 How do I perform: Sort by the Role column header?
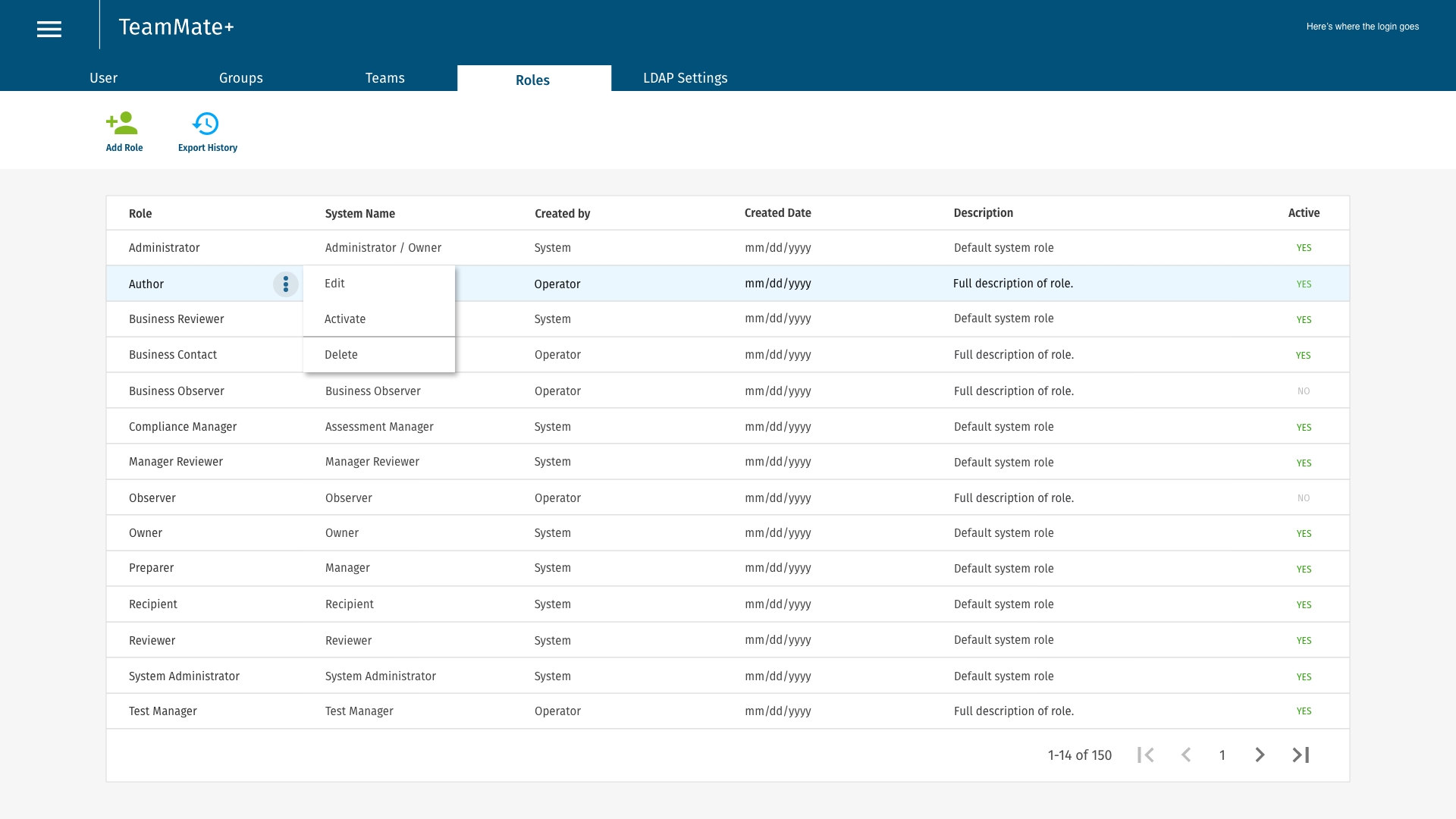pyautogui.click(x=140, y=214)
